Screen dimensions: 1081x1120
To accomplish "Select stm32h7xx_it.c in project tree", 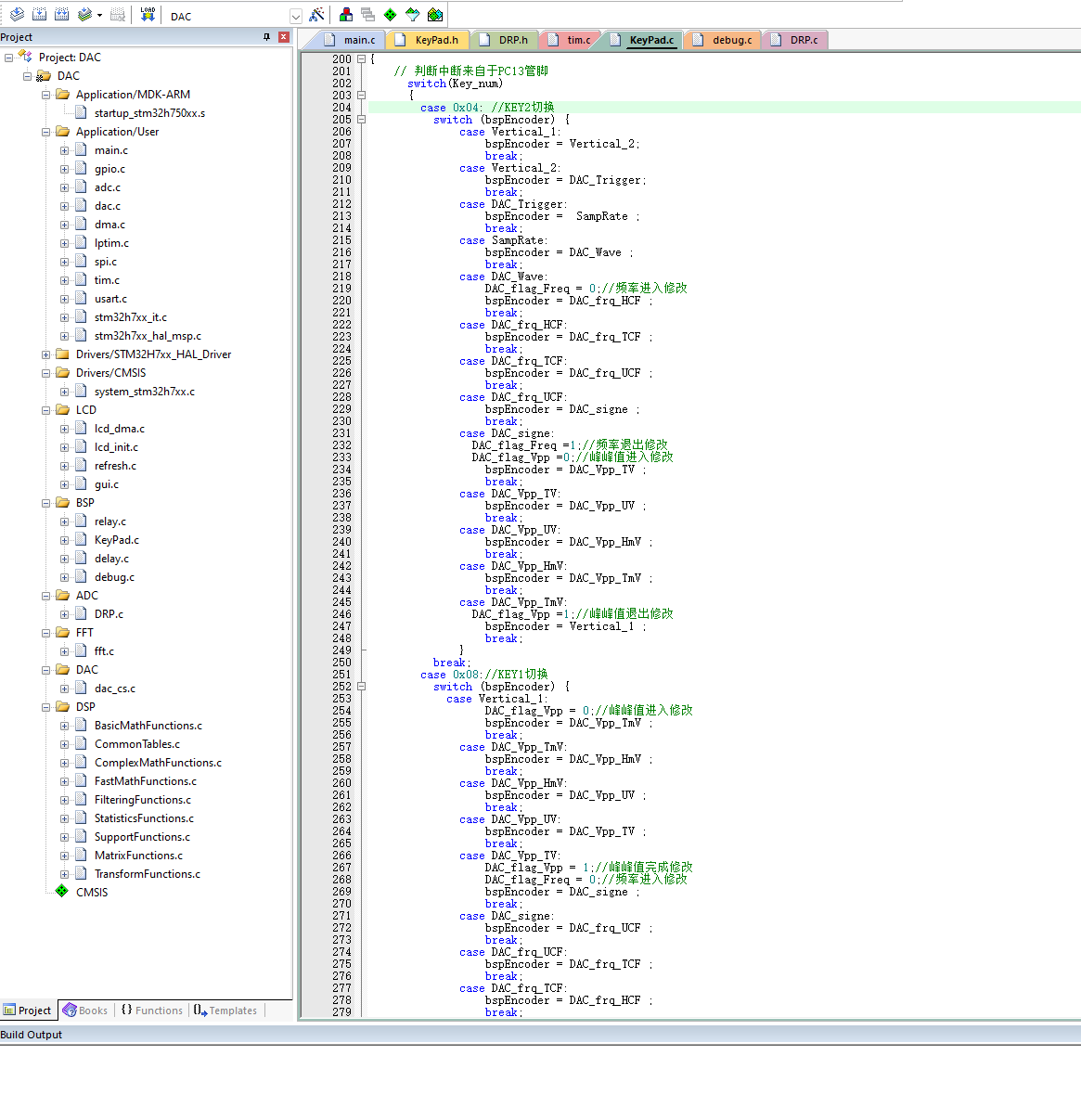I will coord(131,317).
